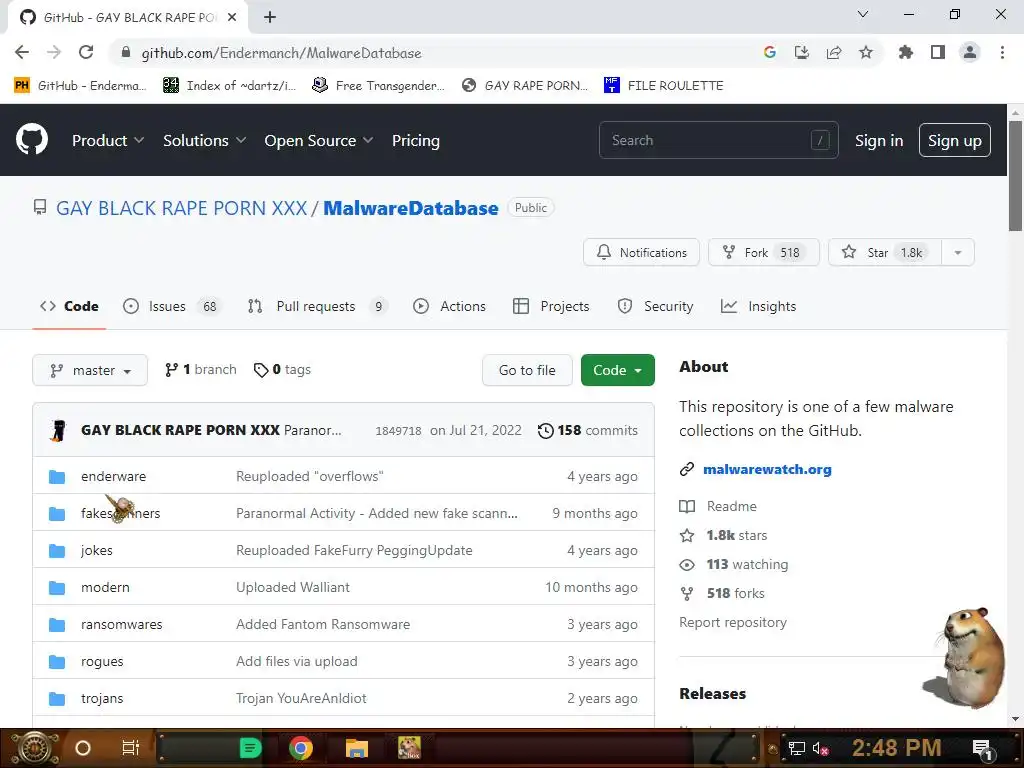The image size is (1024, 768).
Task: Open the hamster app in taskbar
Action: [x=409, y=748]
